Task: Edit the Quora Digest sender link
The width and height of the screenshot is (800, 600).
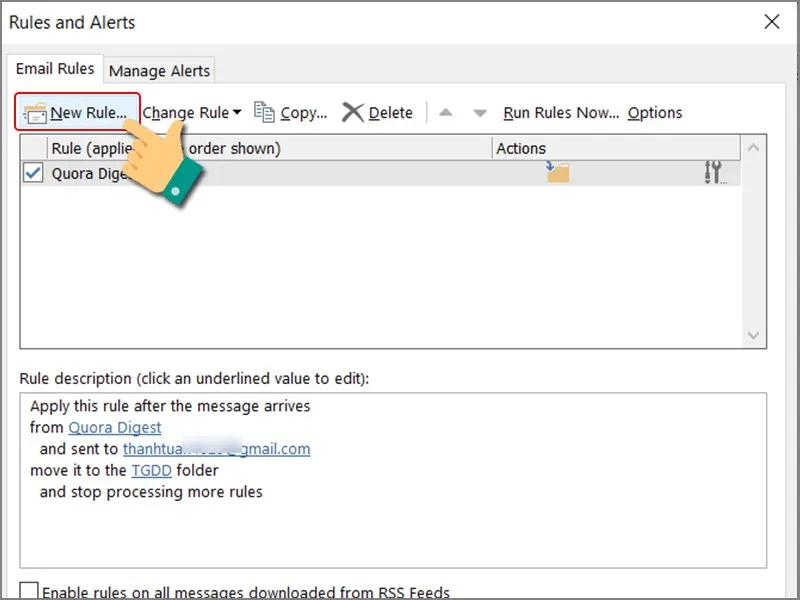Action: tap(114, 428)
